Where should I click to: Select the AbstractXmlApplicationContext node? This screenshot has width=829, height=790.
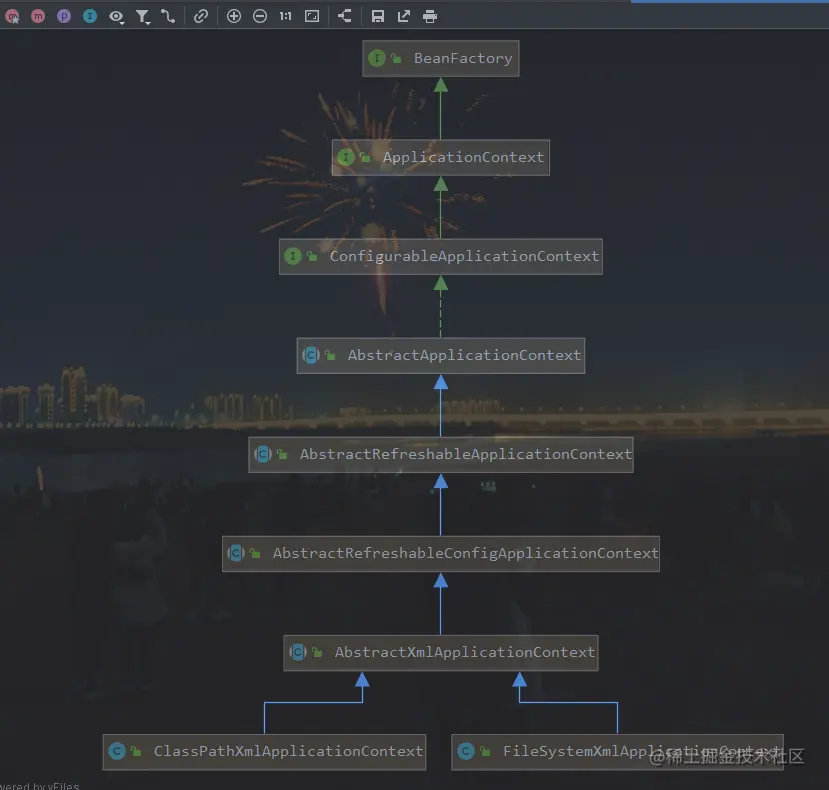coord(441,653)
